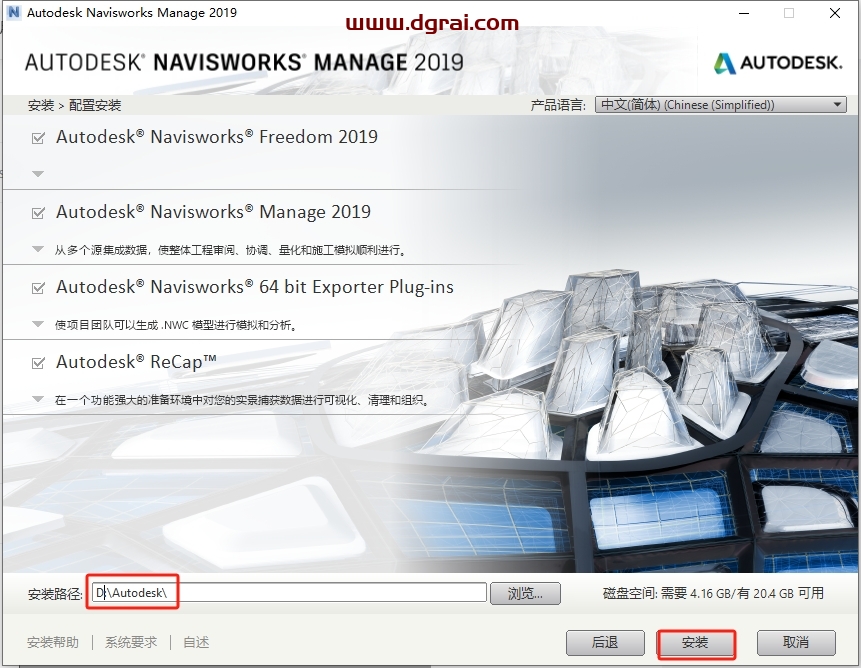
Task: Expand Exporter Plug-ins configuration arrow
Action: (x=38, y=324)
